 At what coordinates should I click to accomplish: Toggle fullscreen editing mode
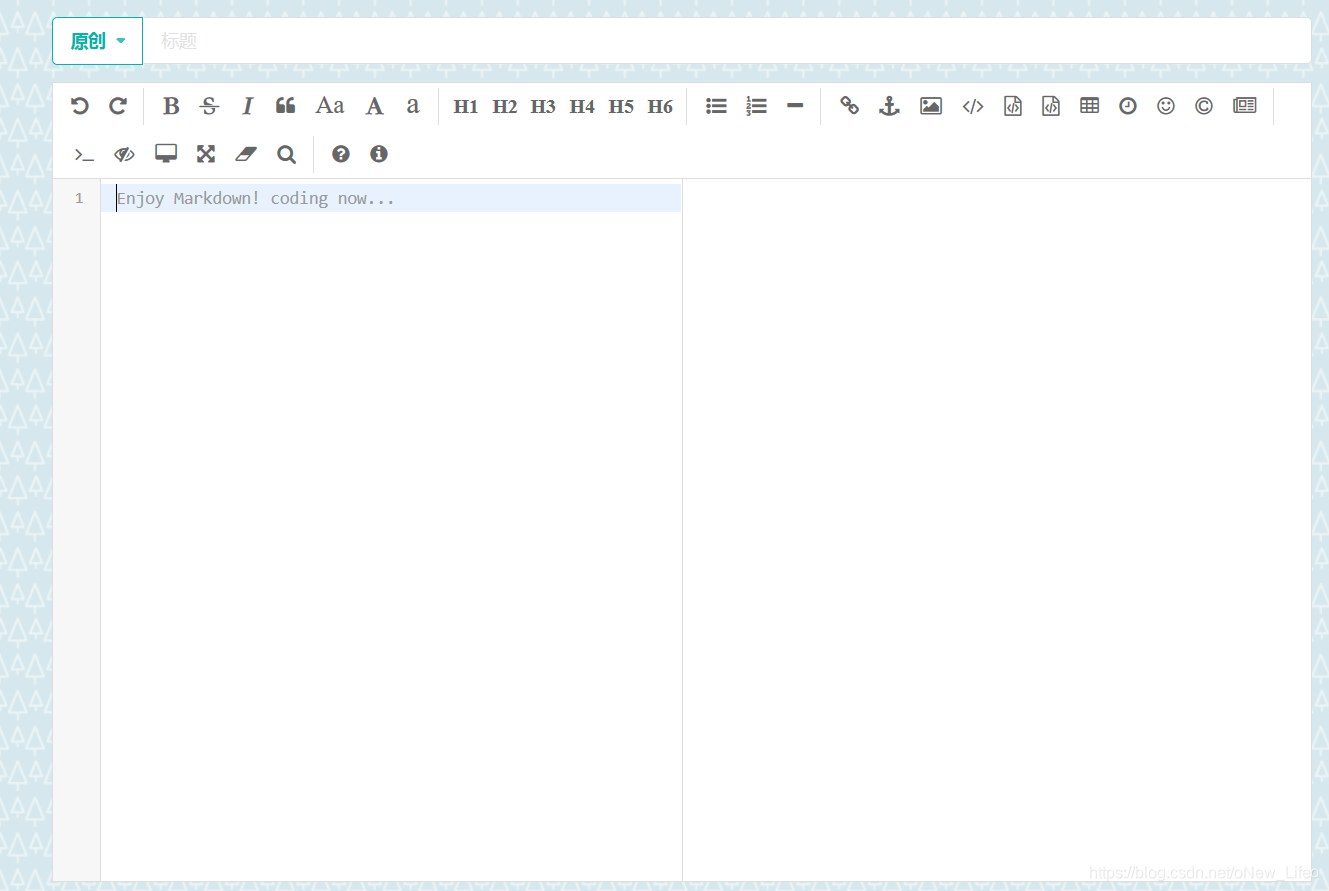[x=206, y=154]
